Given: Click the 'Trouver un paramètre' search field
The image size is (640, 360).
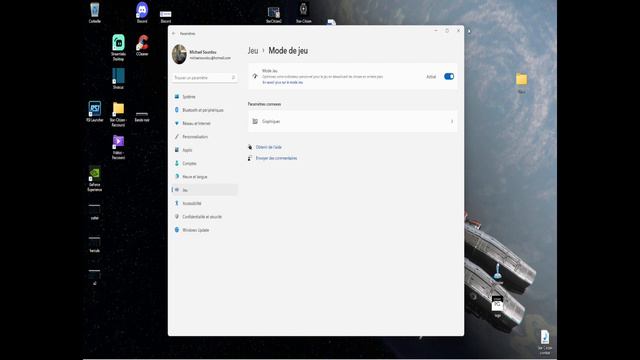Looking at the screenshot, I should pos(204,78).
